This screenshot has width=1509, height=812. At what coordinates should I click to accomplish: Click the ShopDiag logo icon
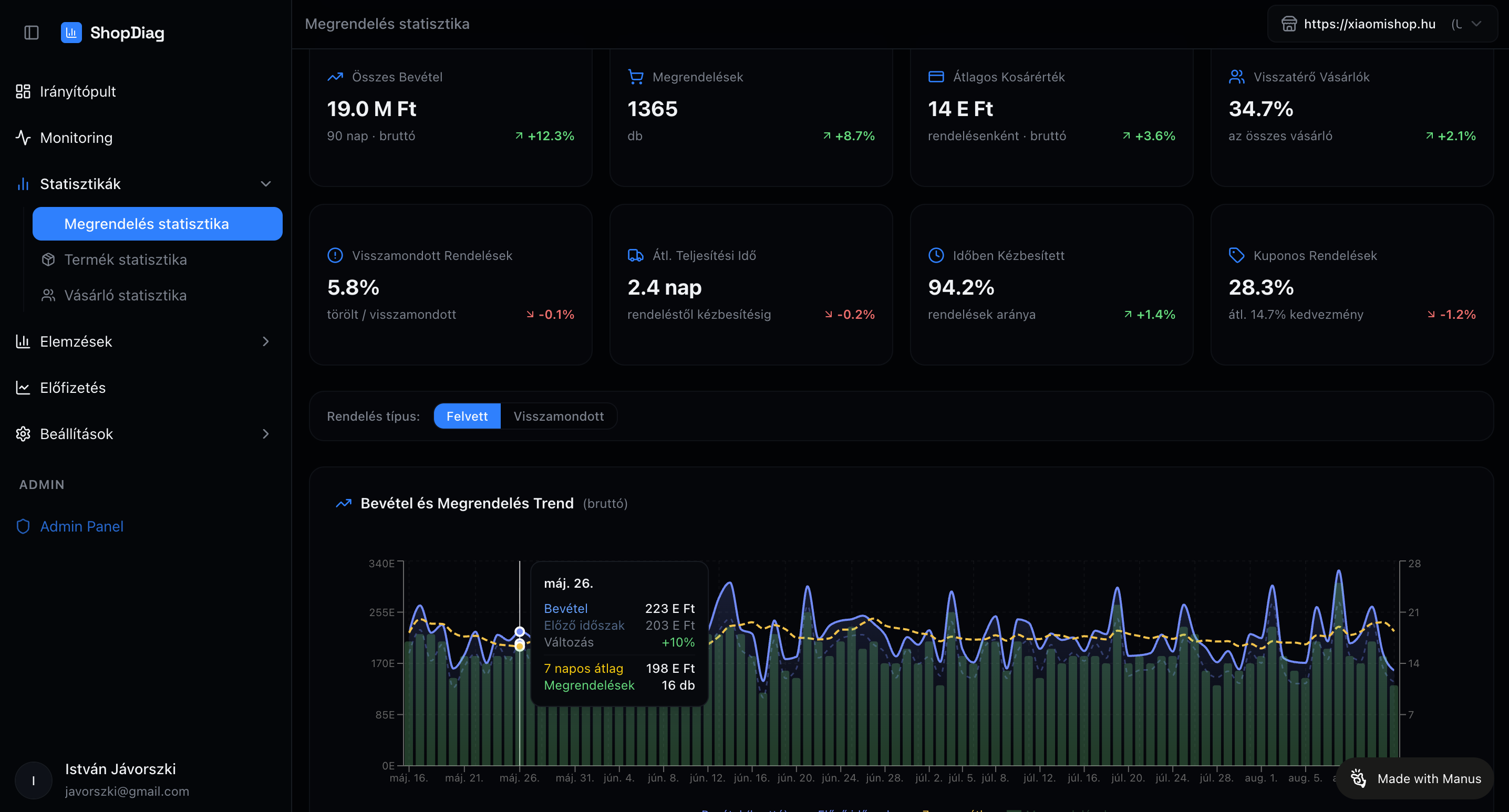[x=71, y=33]
